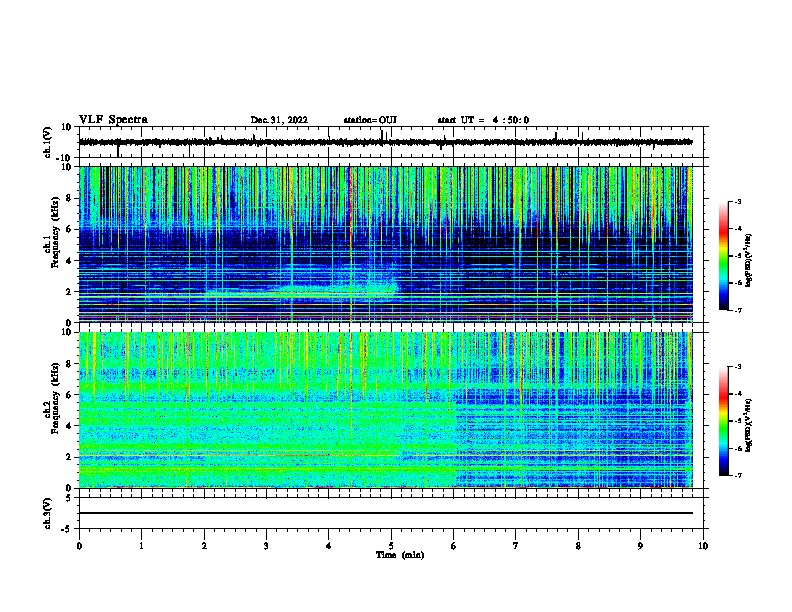Viewport: 792px width, 612px height.
Task: Click the ch.1 voltage waveform trace
Action: 386,142
